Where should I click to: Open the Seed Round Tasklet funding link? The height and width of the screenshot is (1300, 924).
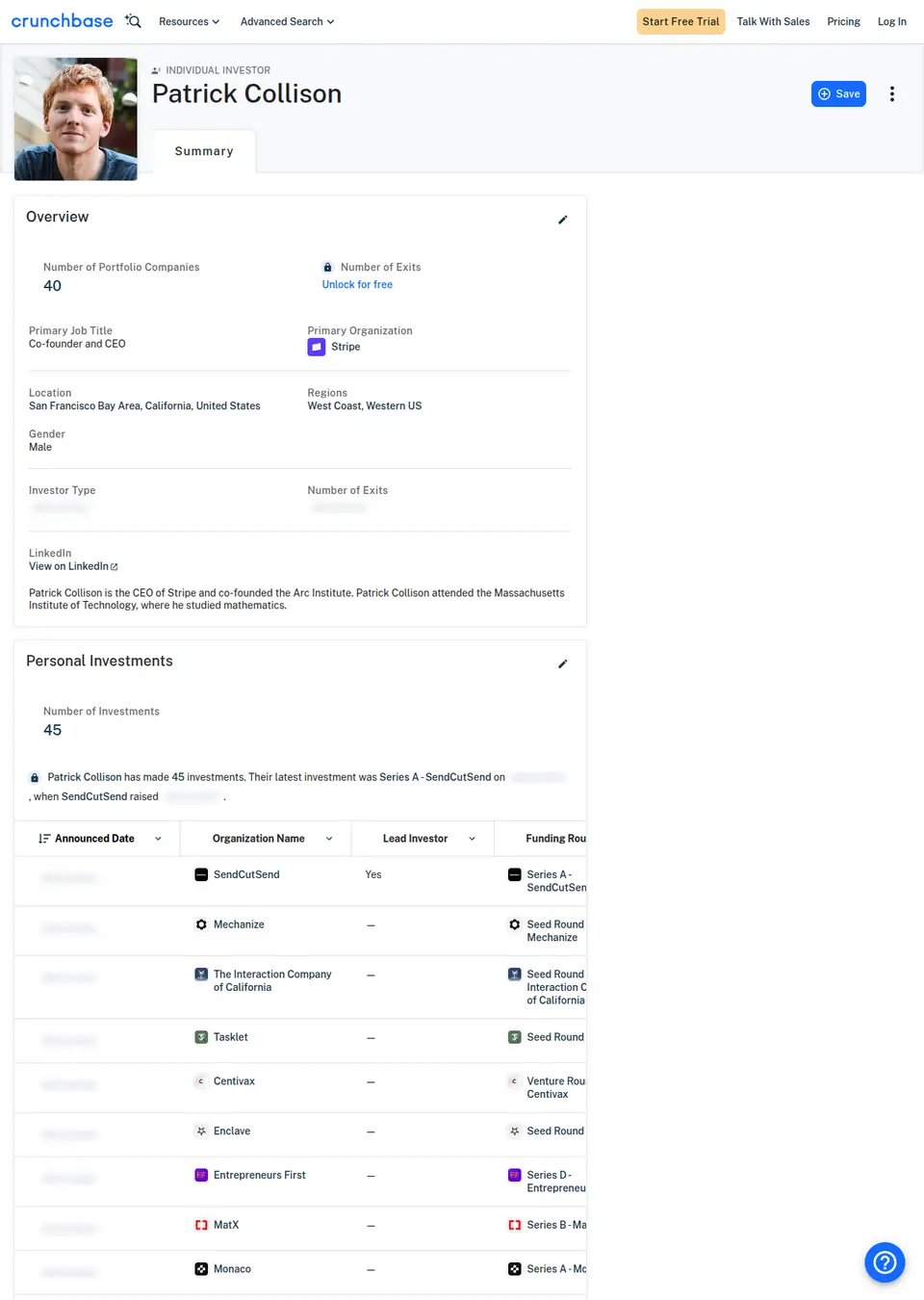coord(555,1037)
